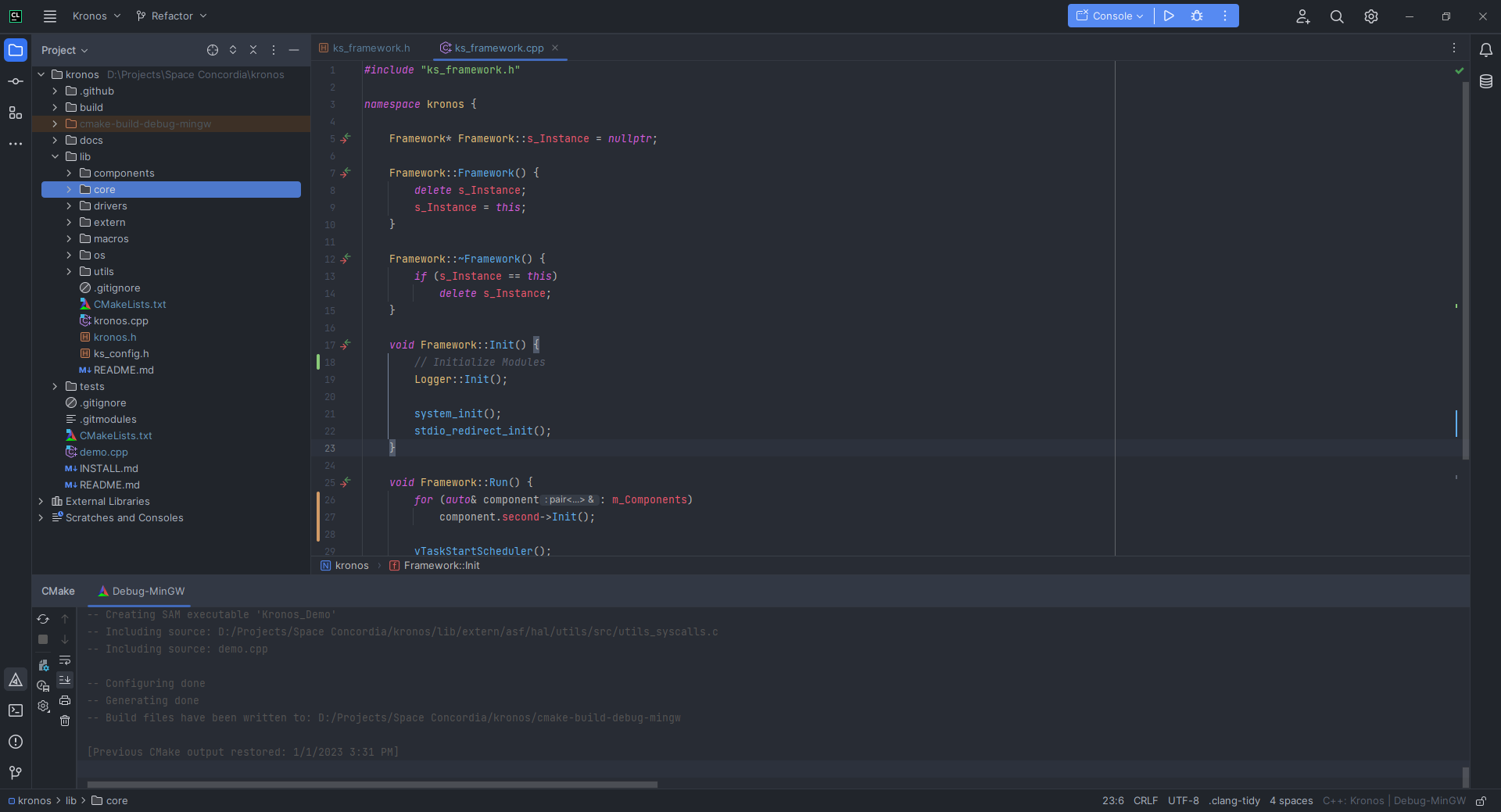Viewport: 1501px width, 812px height.
Task: Open the Database tool window
Action: tap(1486, 81)
